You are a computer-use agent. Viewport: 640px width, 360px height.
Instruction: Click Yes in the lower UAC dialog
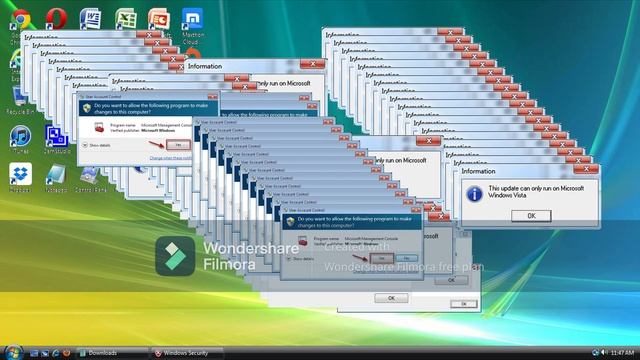click(x=382, y=258)
